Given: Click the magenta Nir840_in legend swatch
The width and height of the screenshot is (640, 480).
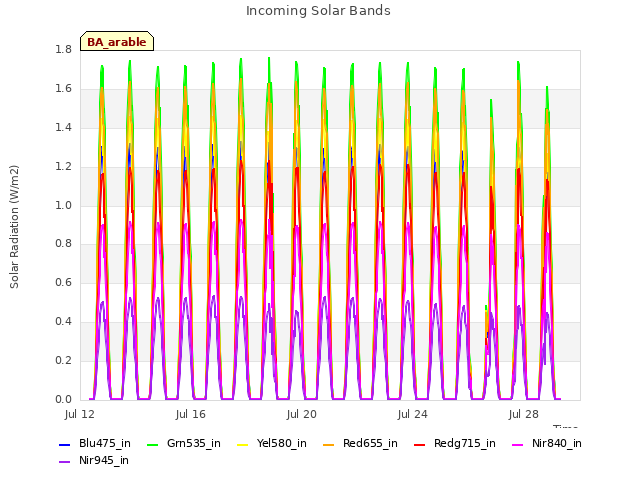Looking at the screenshot, I should tap(518, 444).
